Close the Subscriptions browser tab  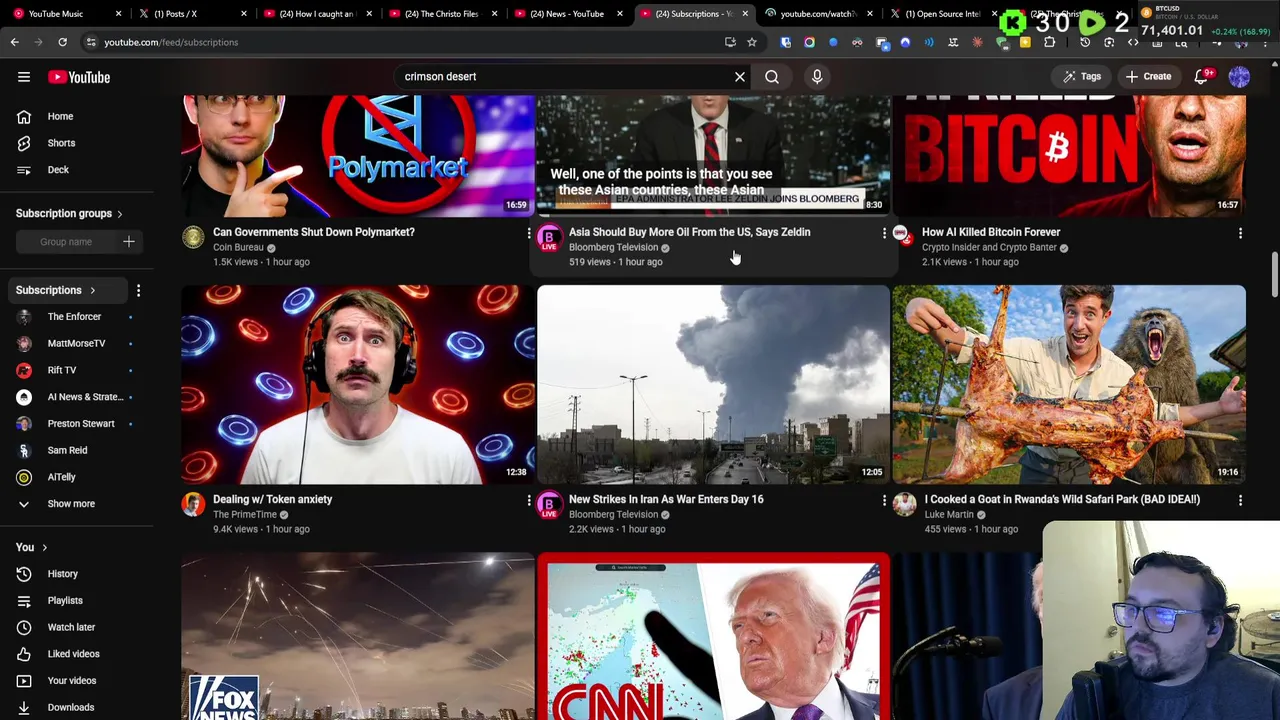point(745,14)
